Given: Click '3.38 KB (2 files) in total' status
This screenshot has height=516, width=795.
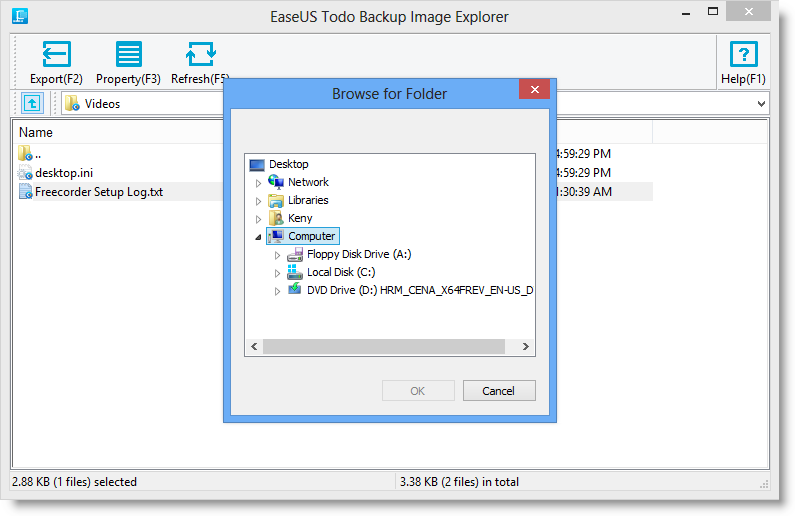Looking at the screenshot, I should pyautogui.click(x=459, y=482).
